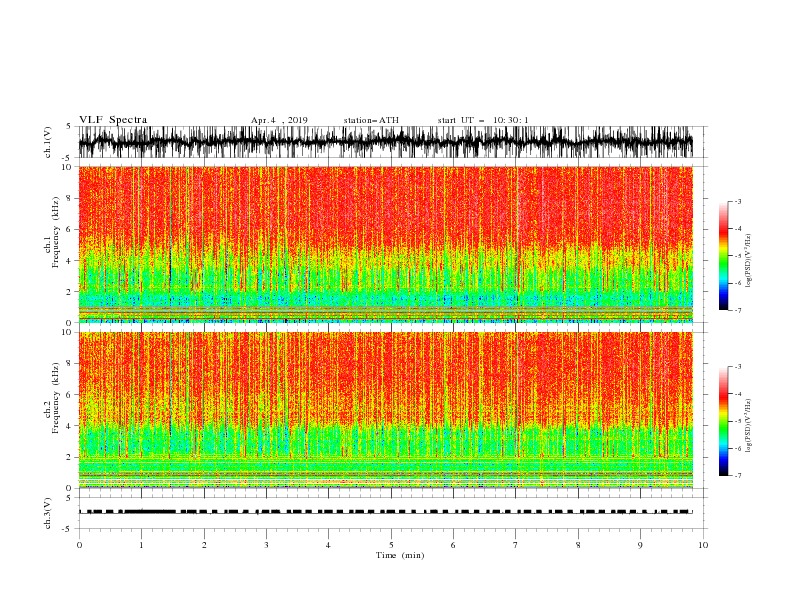Image resolution: width=792 pixels, height=612 pixels.
Task: Click the "-3" label on ch.1 color bar
Action: [x=737, y=201]
